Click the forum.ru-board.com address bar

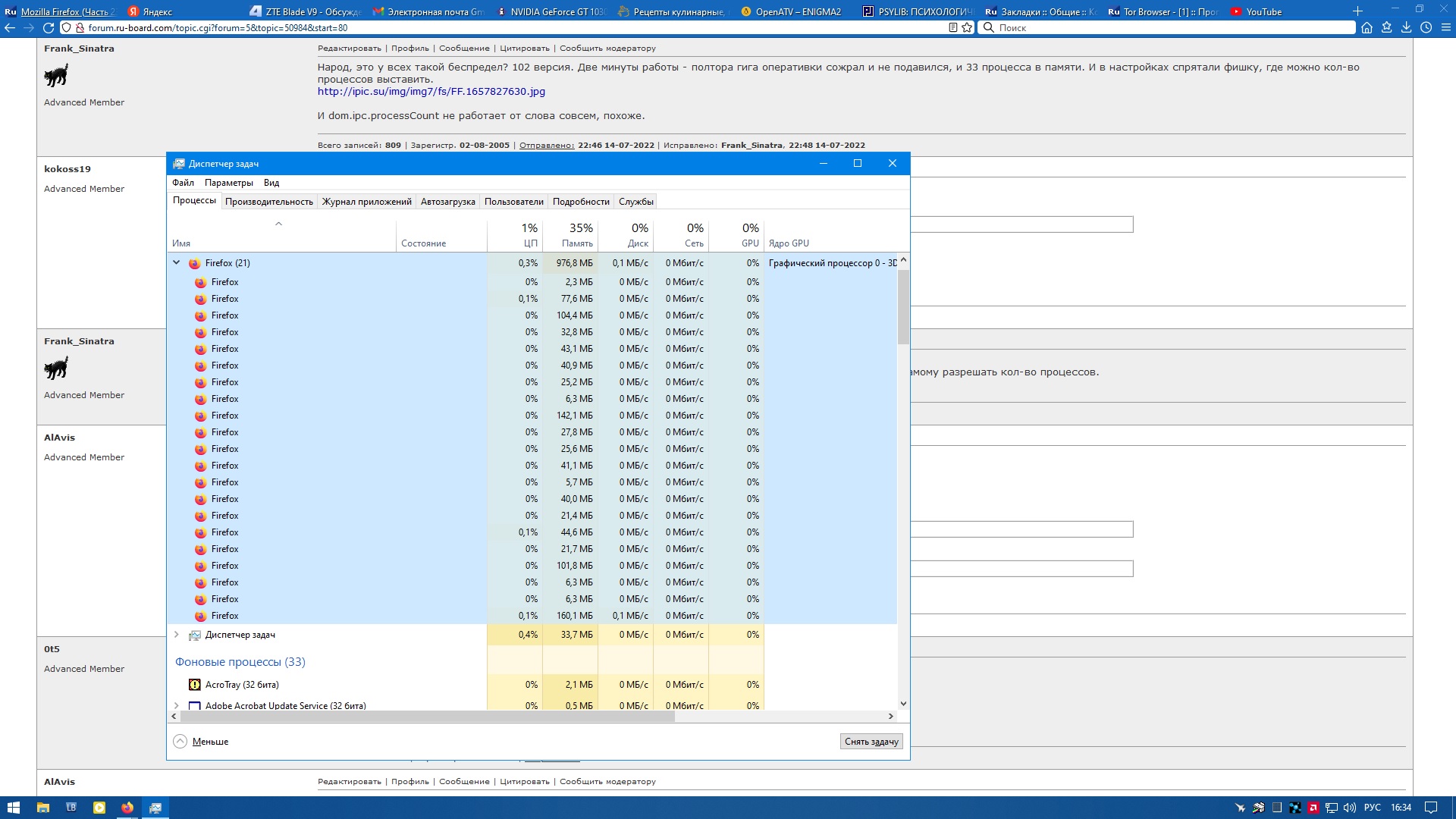coord(516,27)
